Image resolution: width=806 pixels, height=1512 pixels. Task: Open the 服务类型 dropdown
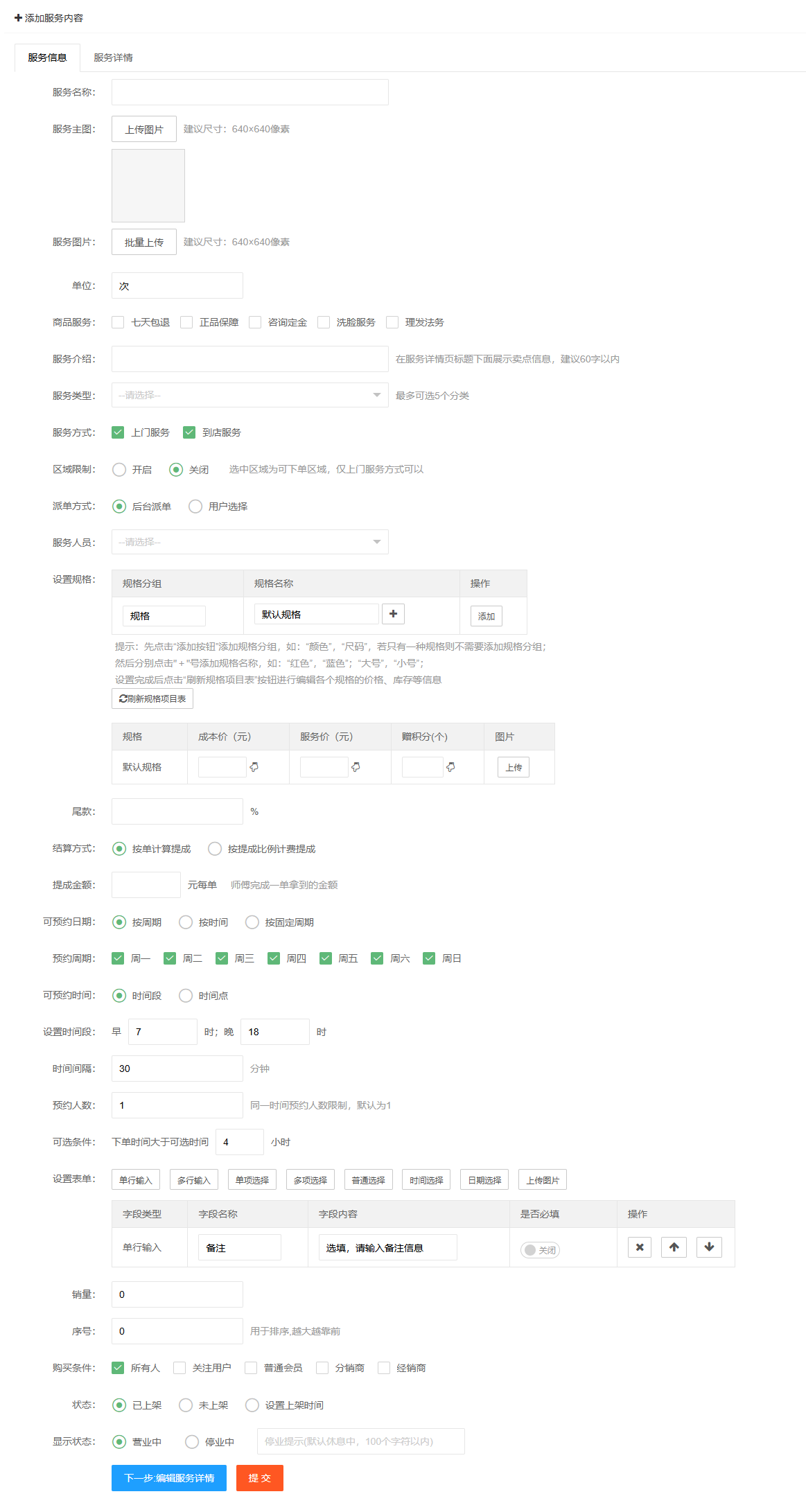click(249, 395)
